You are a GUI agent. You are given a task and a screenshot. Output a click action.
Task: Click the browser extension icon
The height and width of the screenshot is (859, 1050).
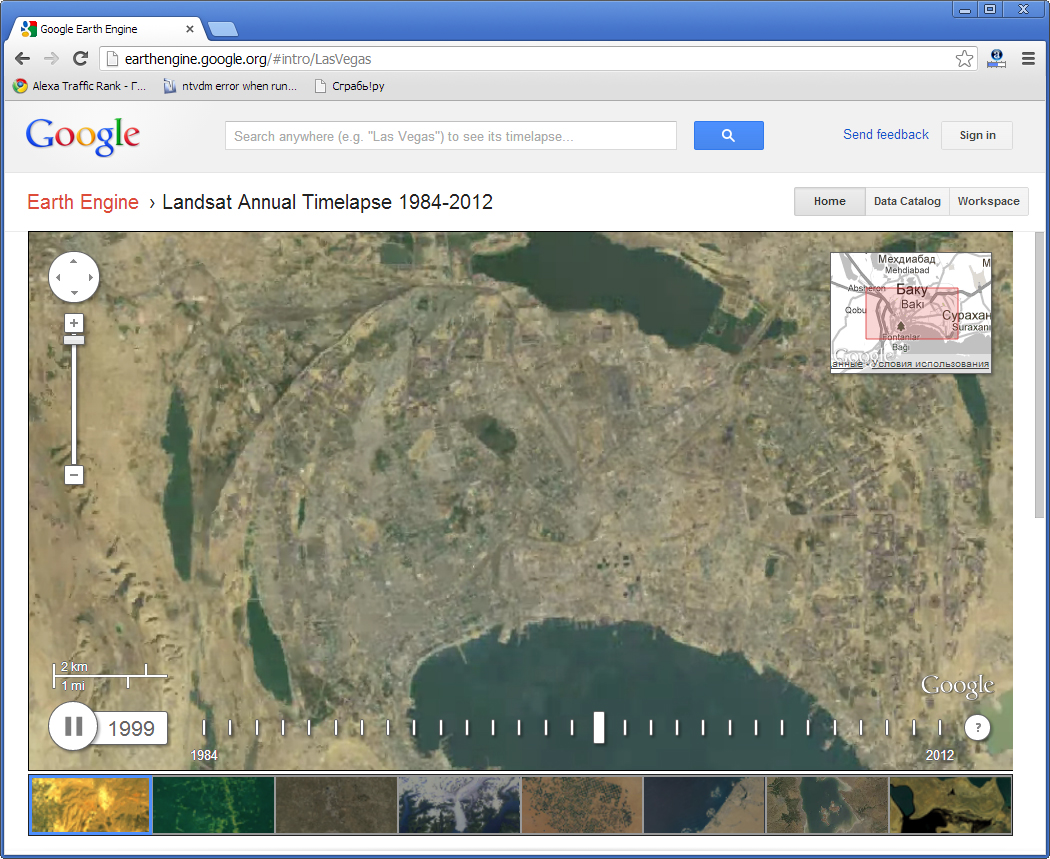tap(996, 59)
